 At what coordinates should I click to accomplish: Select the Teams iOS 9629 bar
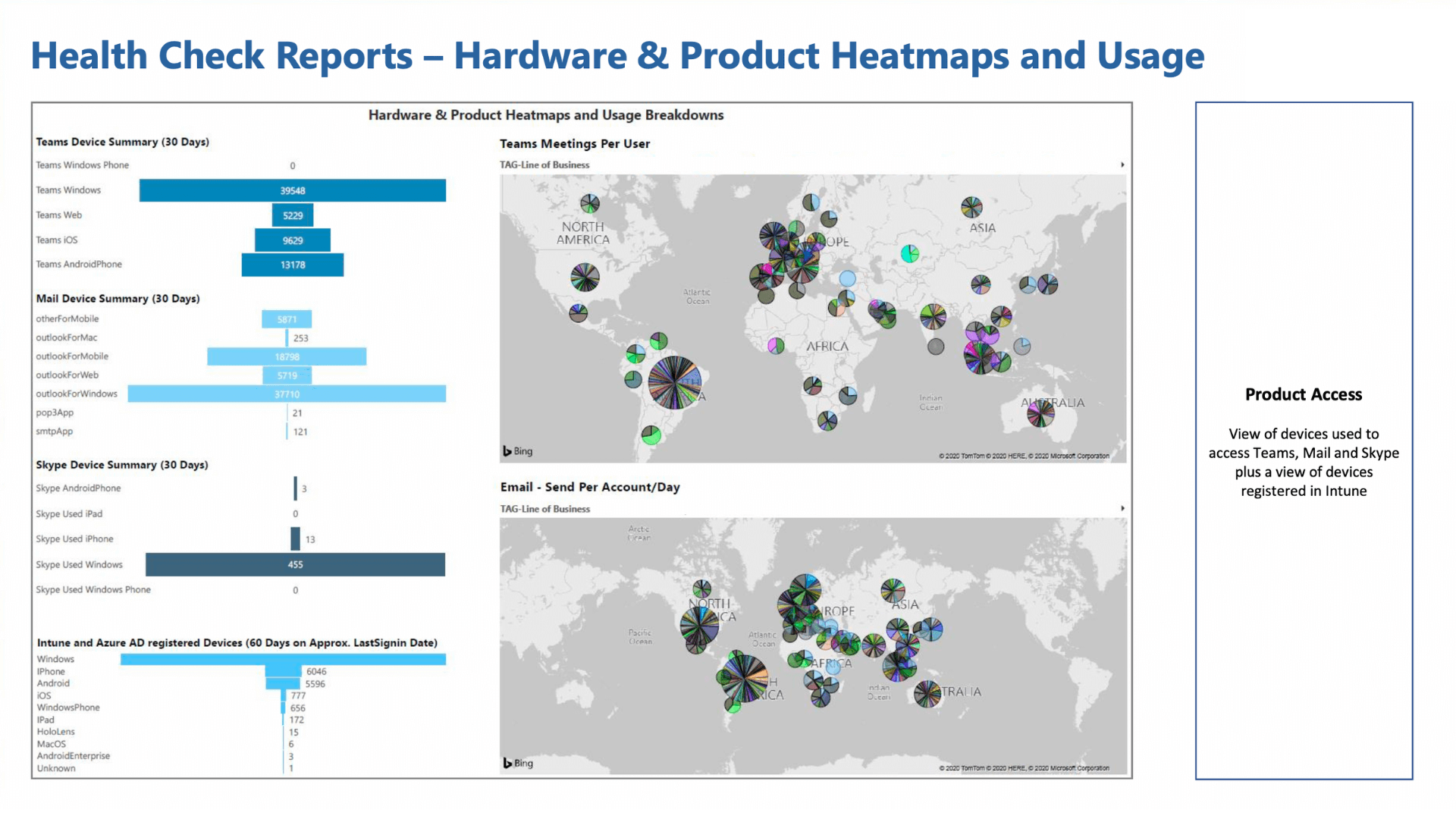pyautogui.click(x=293, y=240)
